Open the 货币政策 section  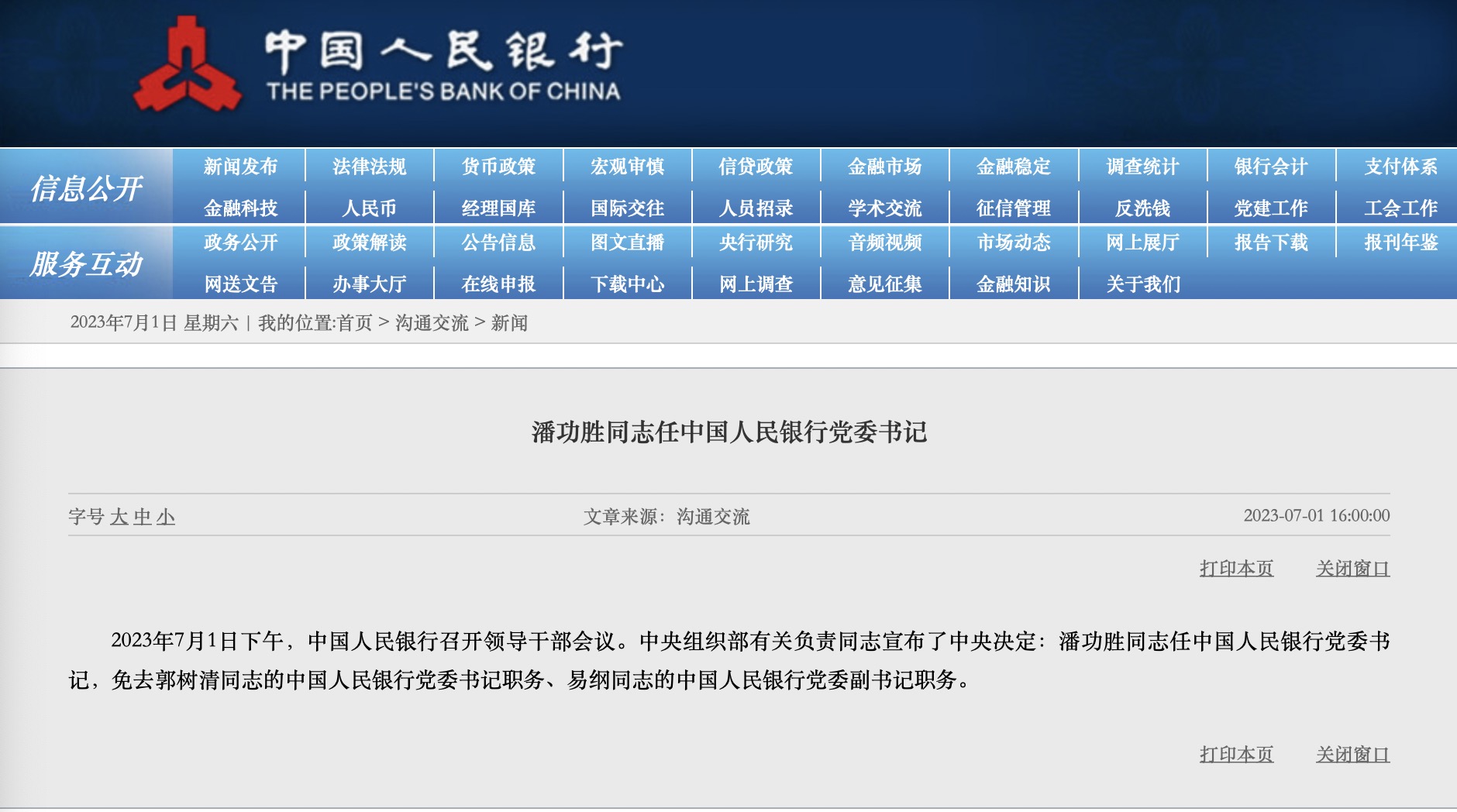(498, 167)
